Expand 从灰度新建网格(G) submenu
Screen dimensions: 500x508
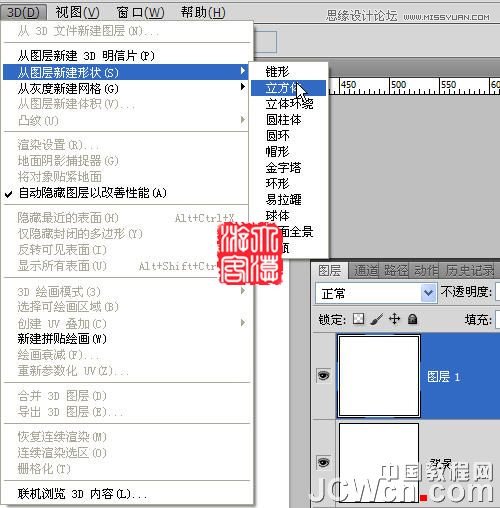(x=126, y=88)
